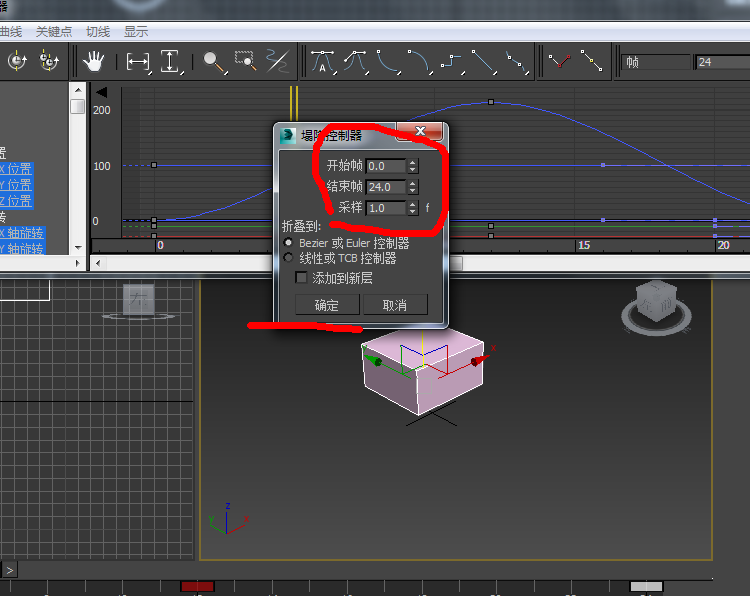Click the pink box object in viewport
Viewport: 750px width, 596px height.
point(423,370)
